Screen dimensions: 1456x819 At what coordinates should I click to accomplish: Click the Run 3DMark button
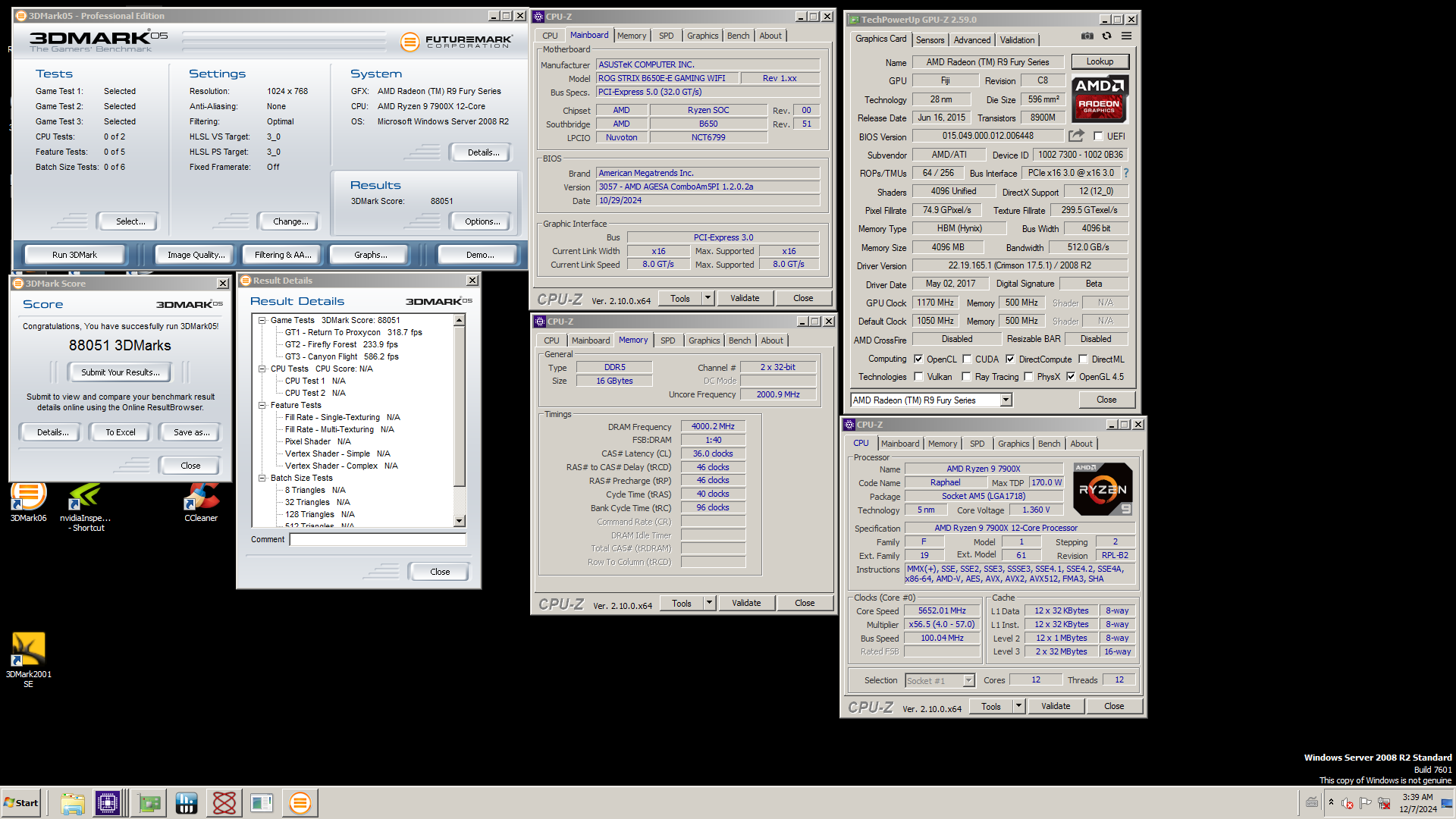pos(74,255)
